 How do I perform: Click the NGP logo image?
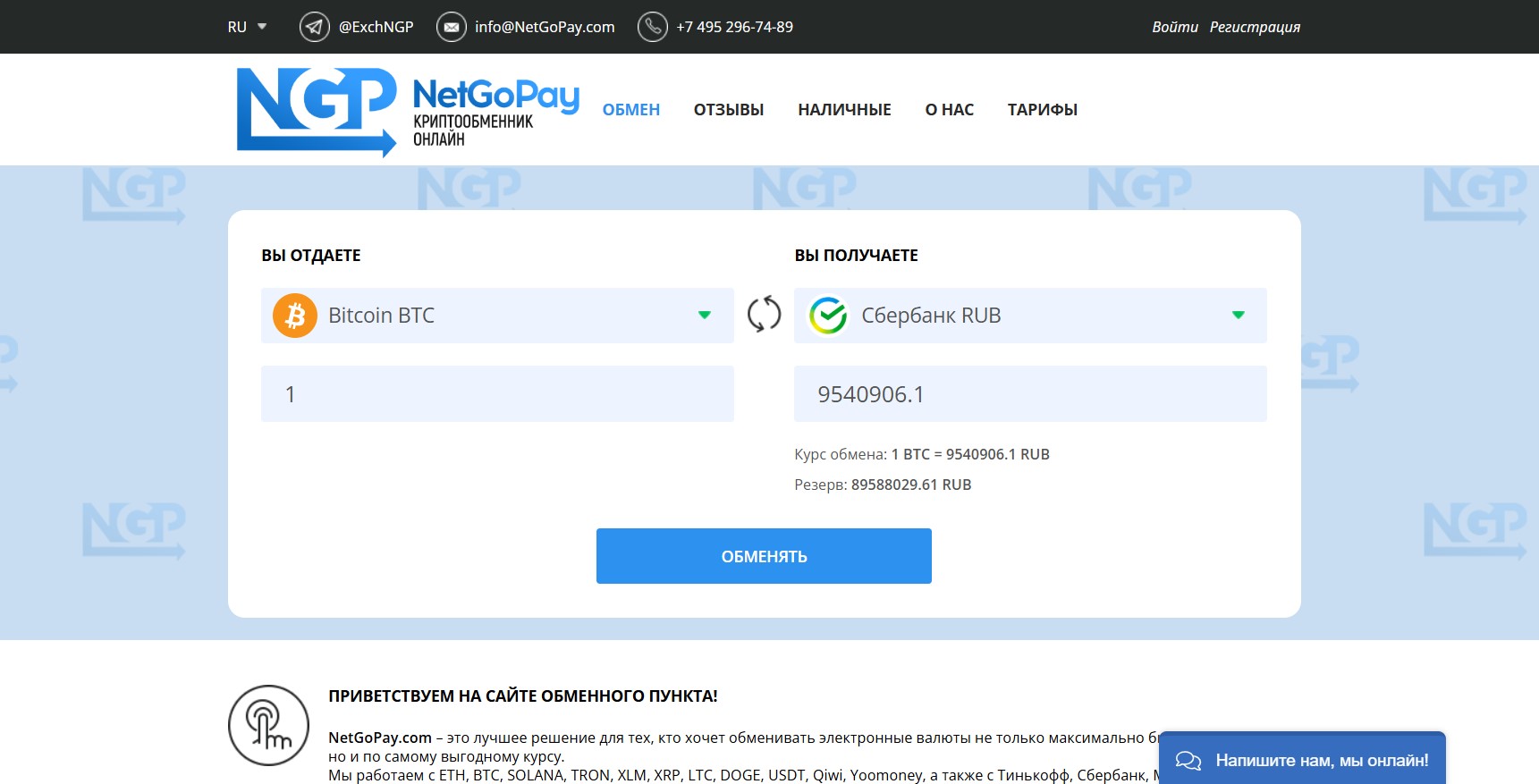coord(317,112)
